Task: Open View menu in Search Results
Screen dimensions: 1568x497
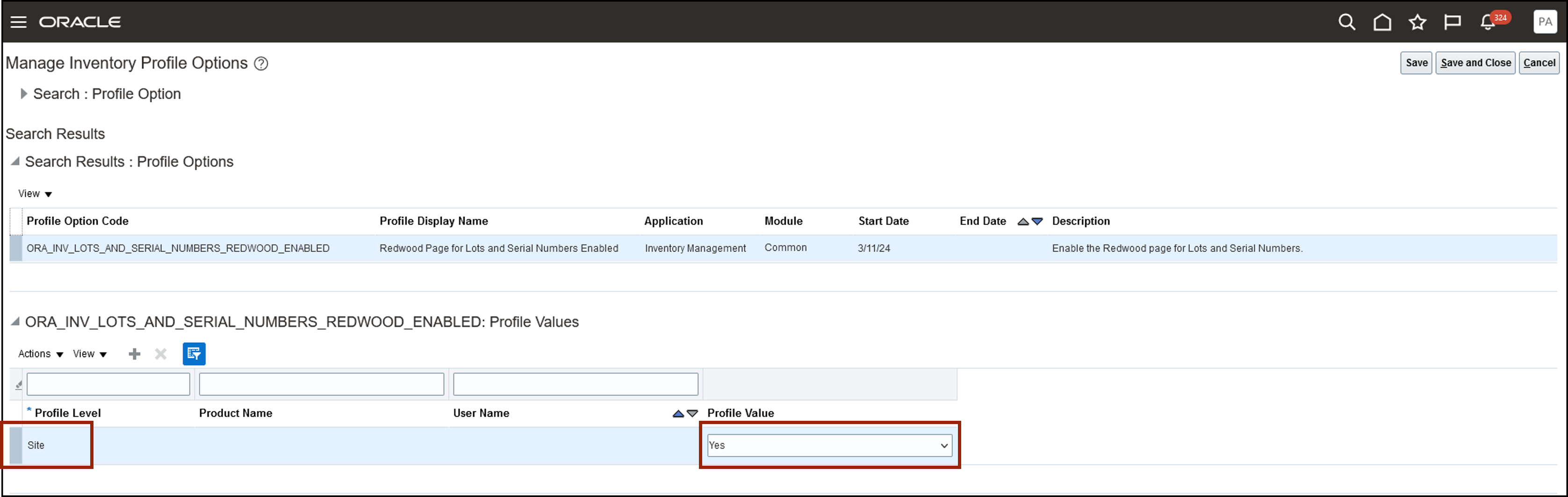Action: click(x=35, y=194)
